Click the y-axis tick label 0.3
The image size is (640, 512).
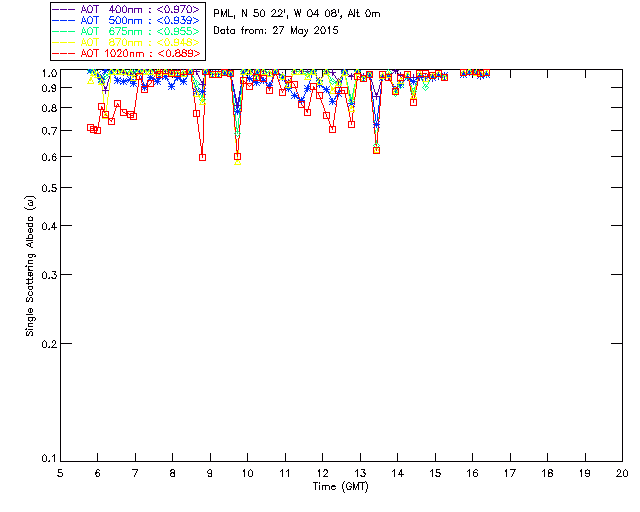49,275
